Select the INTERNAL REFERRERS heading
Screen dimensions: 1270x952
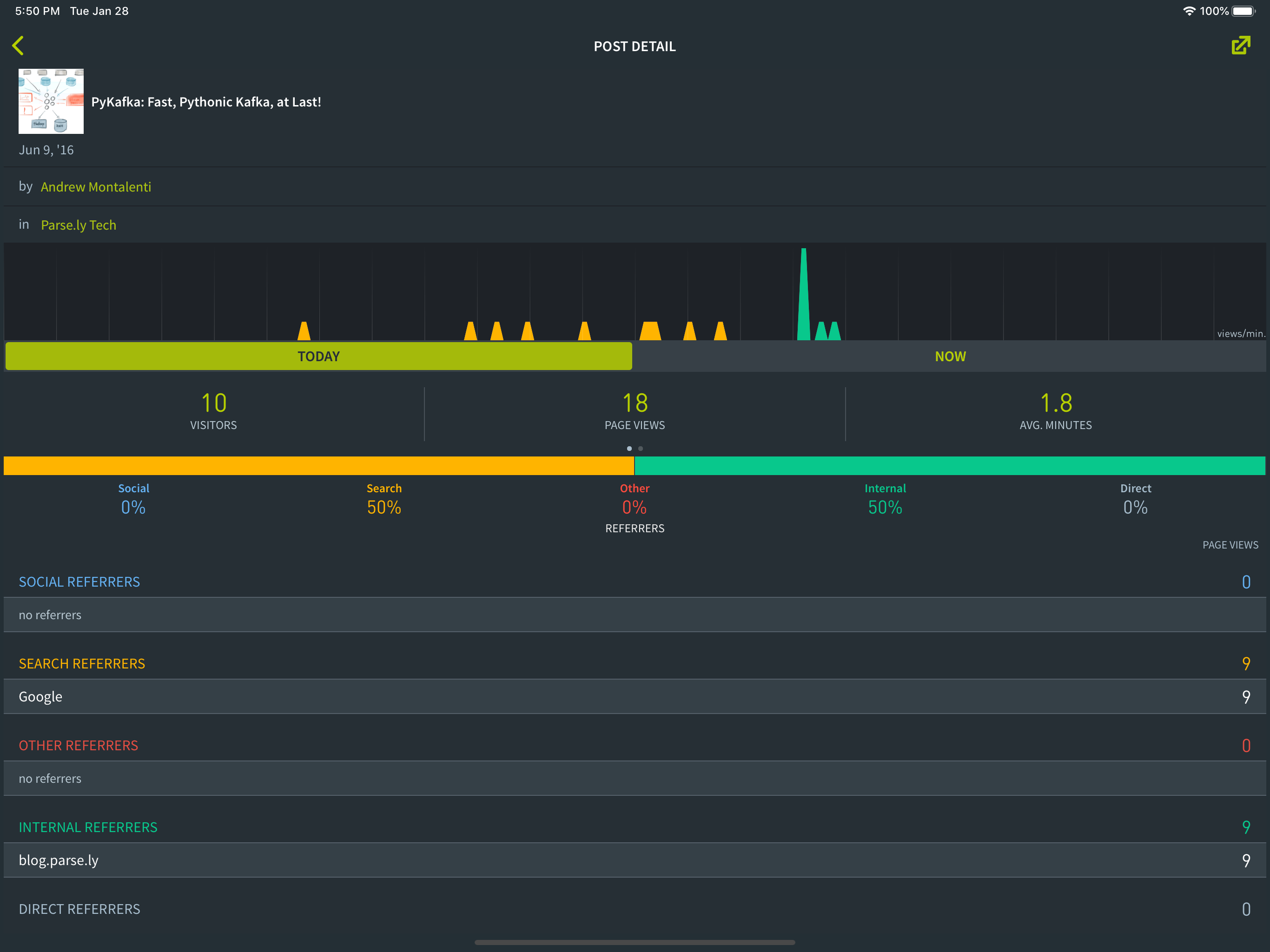[88, 827]
